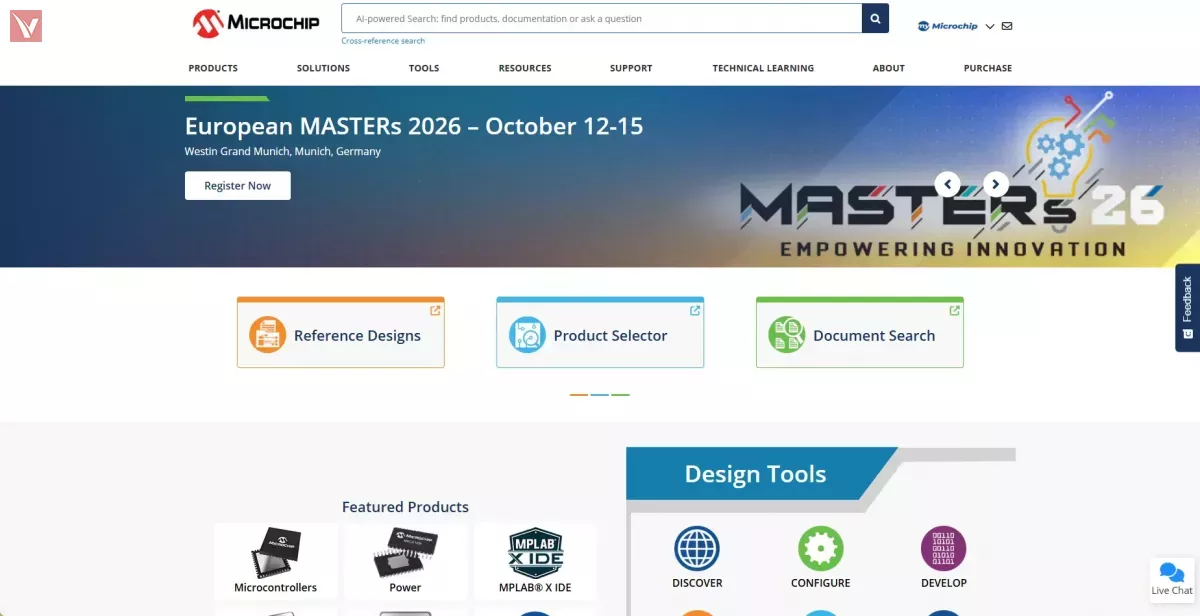Open MPLAB X IDE featured product thumbnail
The width and height of the screenshot is (1200, 616).
535,553
